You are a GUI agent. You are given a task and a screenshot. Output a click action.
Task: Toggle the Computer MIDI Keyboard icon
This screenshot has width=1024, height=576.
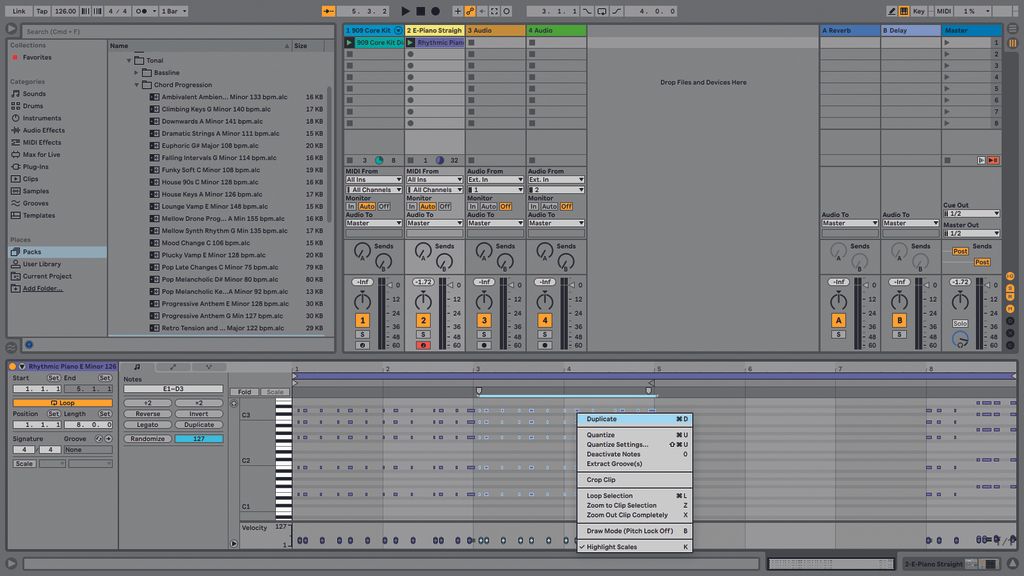tap(905, 9)
